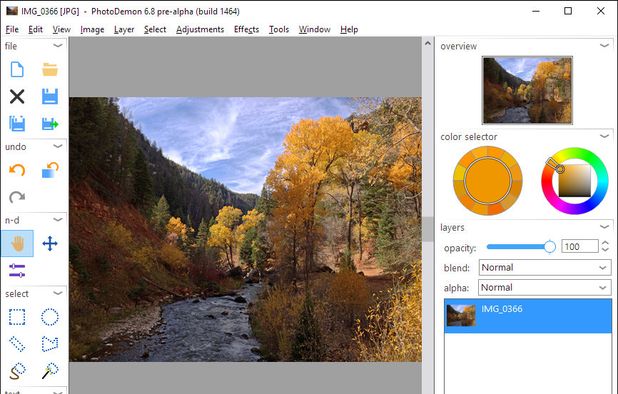The width and height of the screenshot is (618, 394).
Task: Click the layer opacity slider handle
Action: click(550, 247)
